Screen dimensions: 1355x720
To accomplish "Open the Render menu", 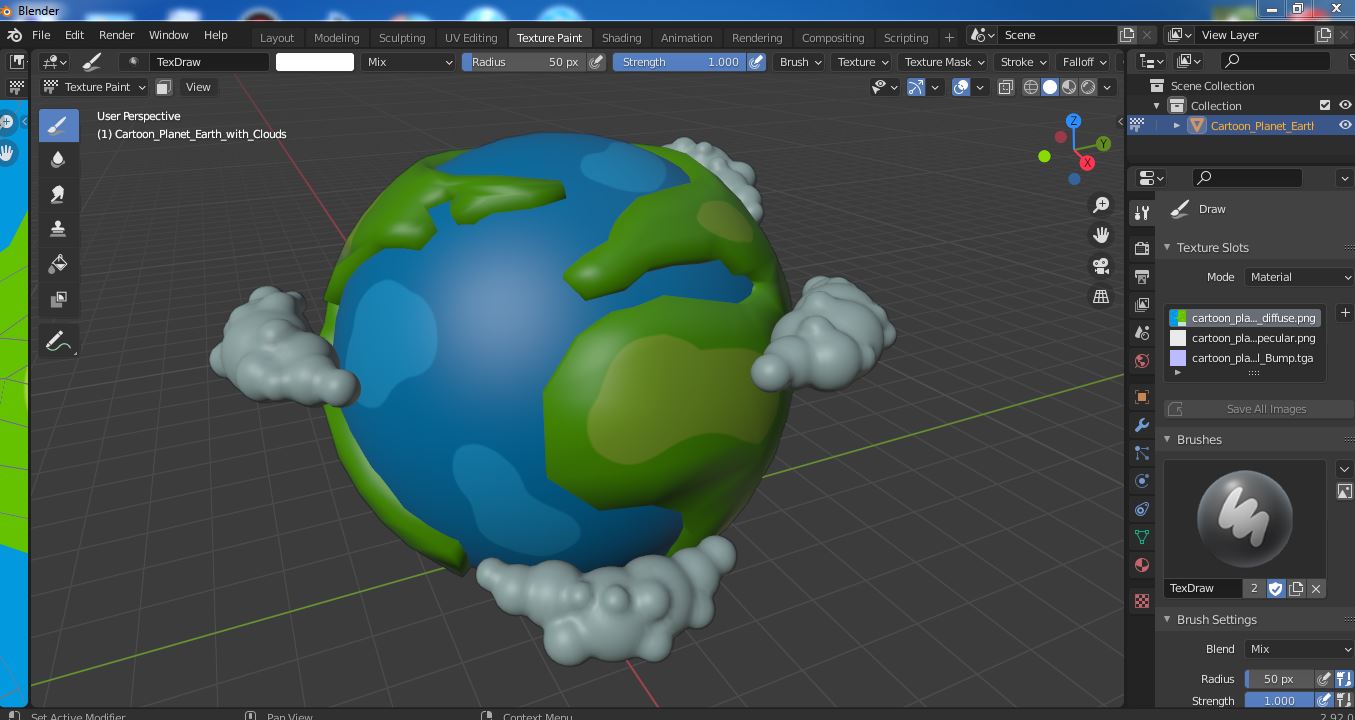I will pos(116,35).
